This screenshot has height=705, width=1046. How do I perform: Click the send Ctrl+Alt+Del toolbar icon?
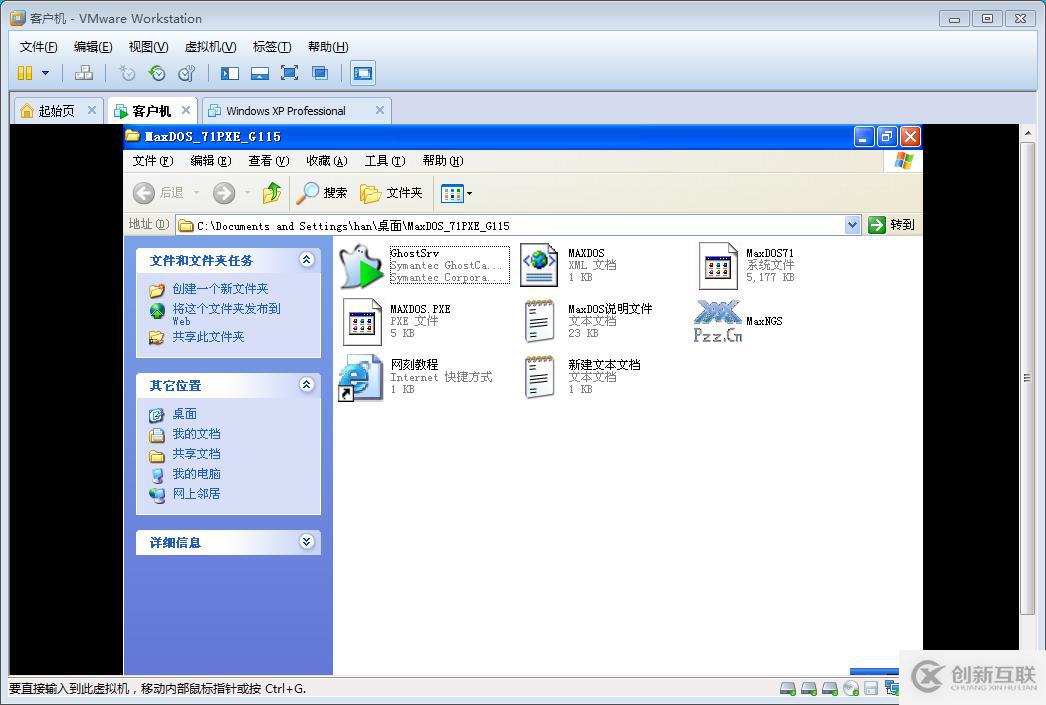tap(84, 73)
